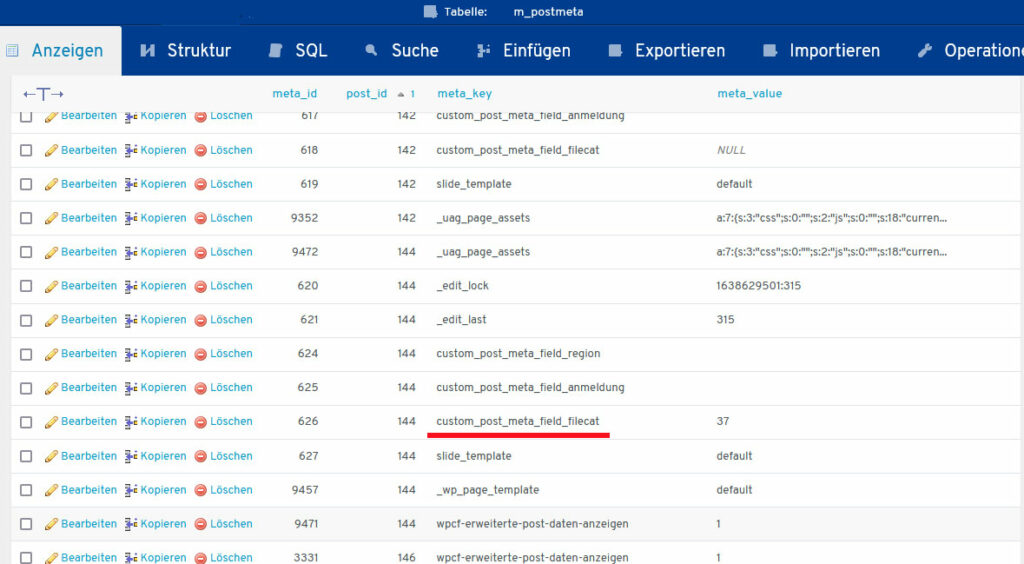Click Löschen link for row 621
1024x564 pixels.
tap(231, 320)
